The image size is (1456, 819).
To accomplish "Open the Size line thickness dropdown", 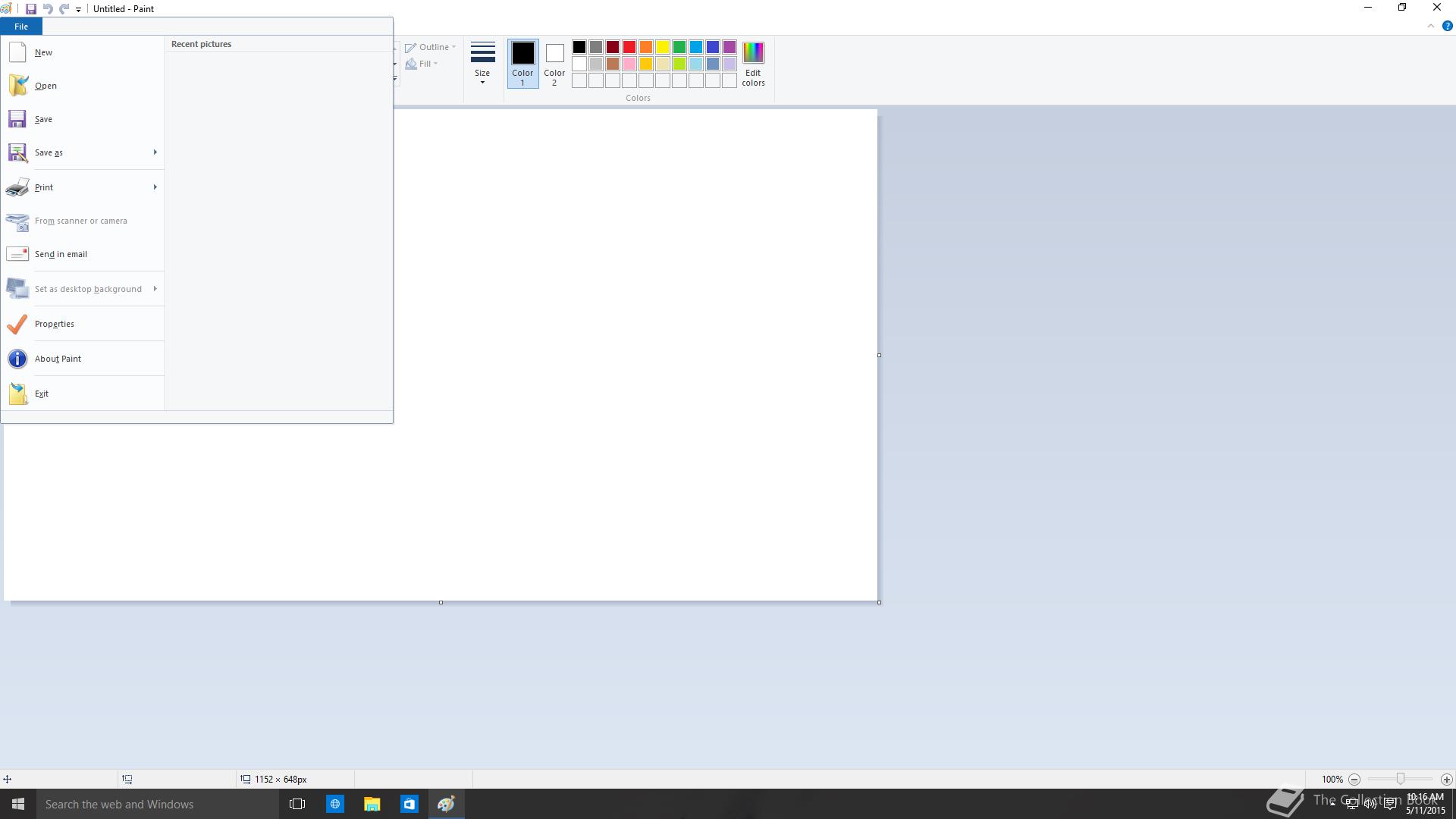I will (x=482, y=63).
